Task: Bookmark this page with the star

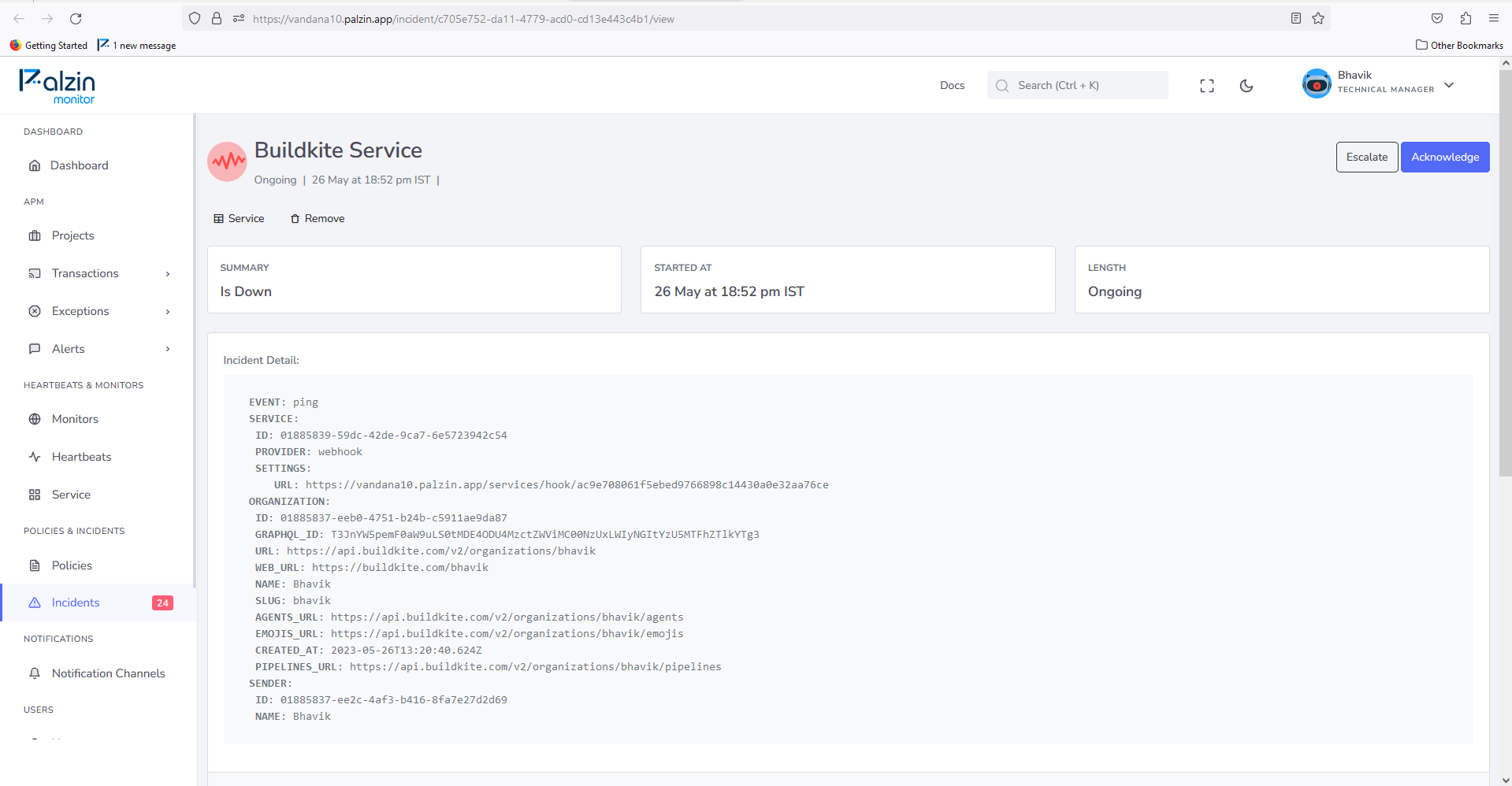Action: [1317, 18]
